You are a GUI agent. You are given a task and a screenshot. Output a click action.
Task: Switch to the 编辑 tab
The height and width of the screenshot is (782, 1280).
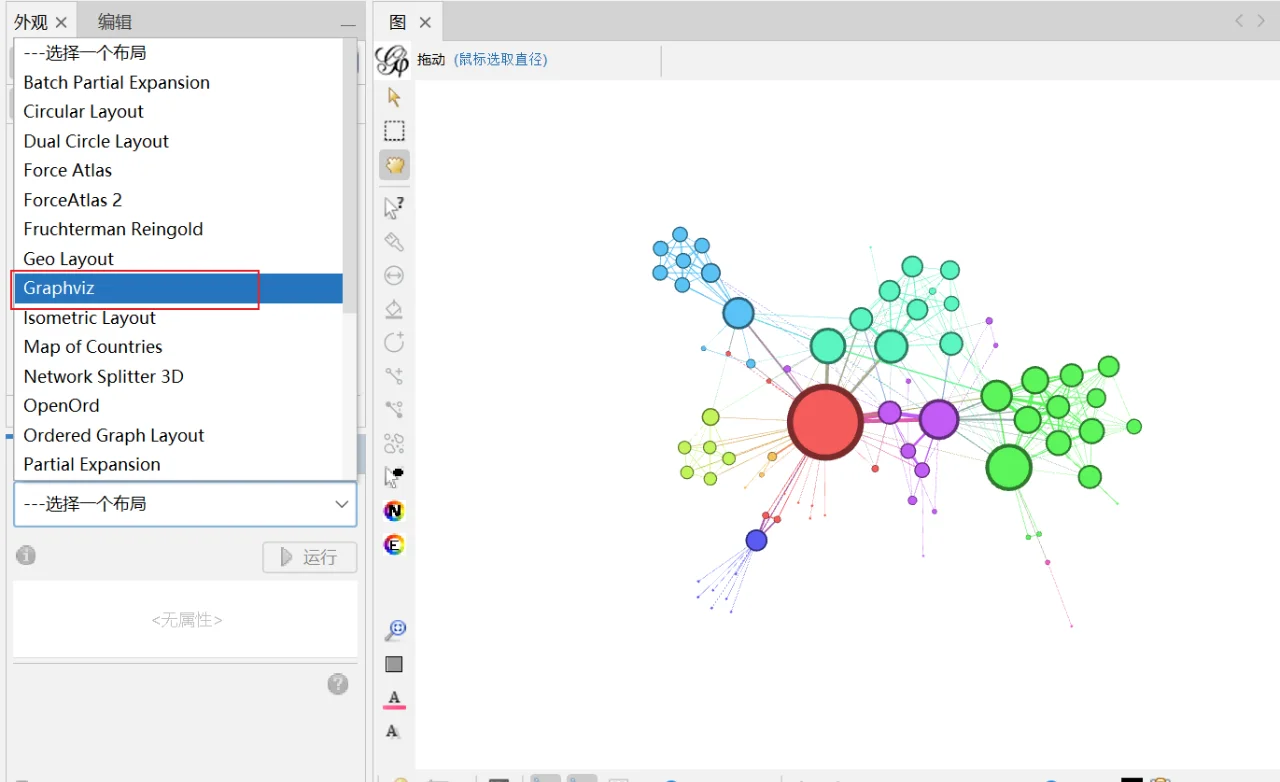[115, 22]
